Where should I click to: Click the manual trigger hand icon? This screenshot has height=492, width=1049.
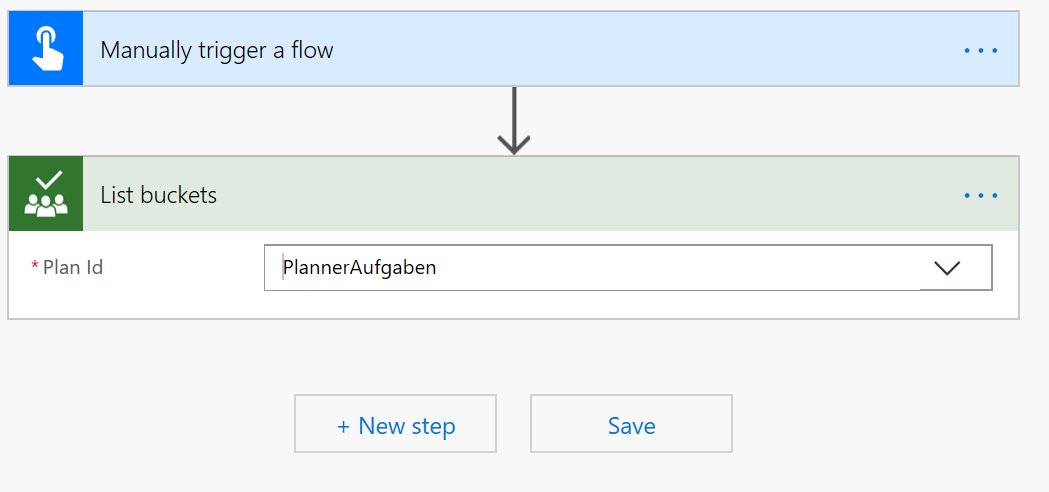coord(45,49)
